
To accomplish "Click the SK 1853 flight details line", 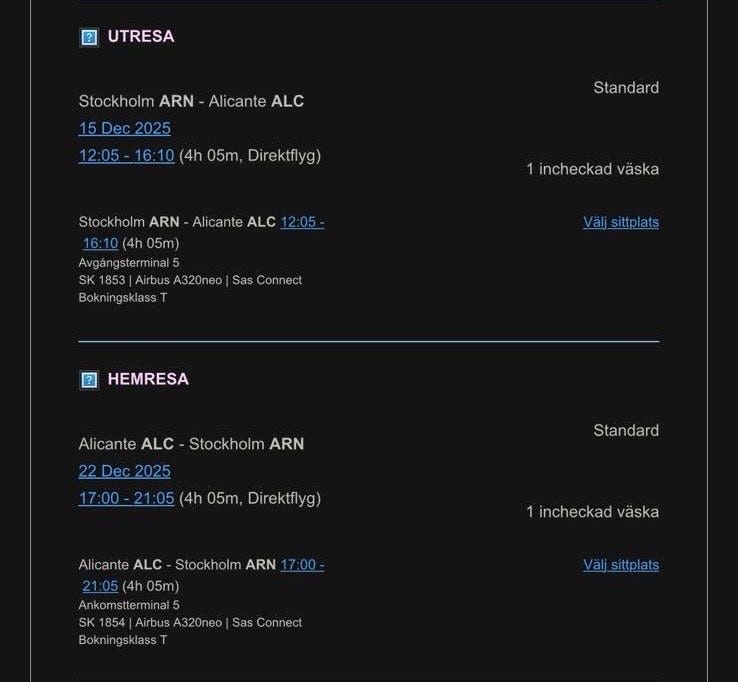I will (x=190, y=280).
